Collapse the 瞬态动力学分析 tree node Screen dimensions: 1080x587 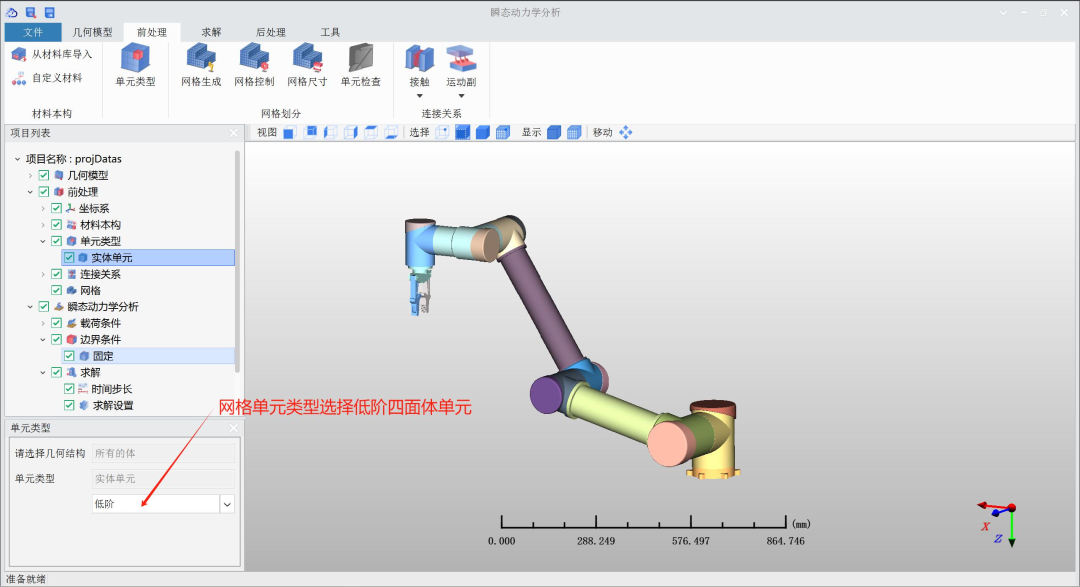pyautogui.click(x=30, y=307)
